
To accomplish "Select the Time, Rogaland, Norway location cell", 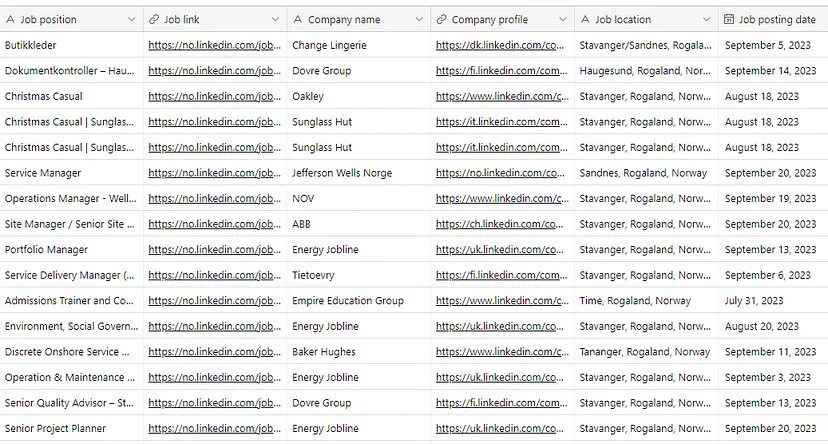I will pos(635,301).
